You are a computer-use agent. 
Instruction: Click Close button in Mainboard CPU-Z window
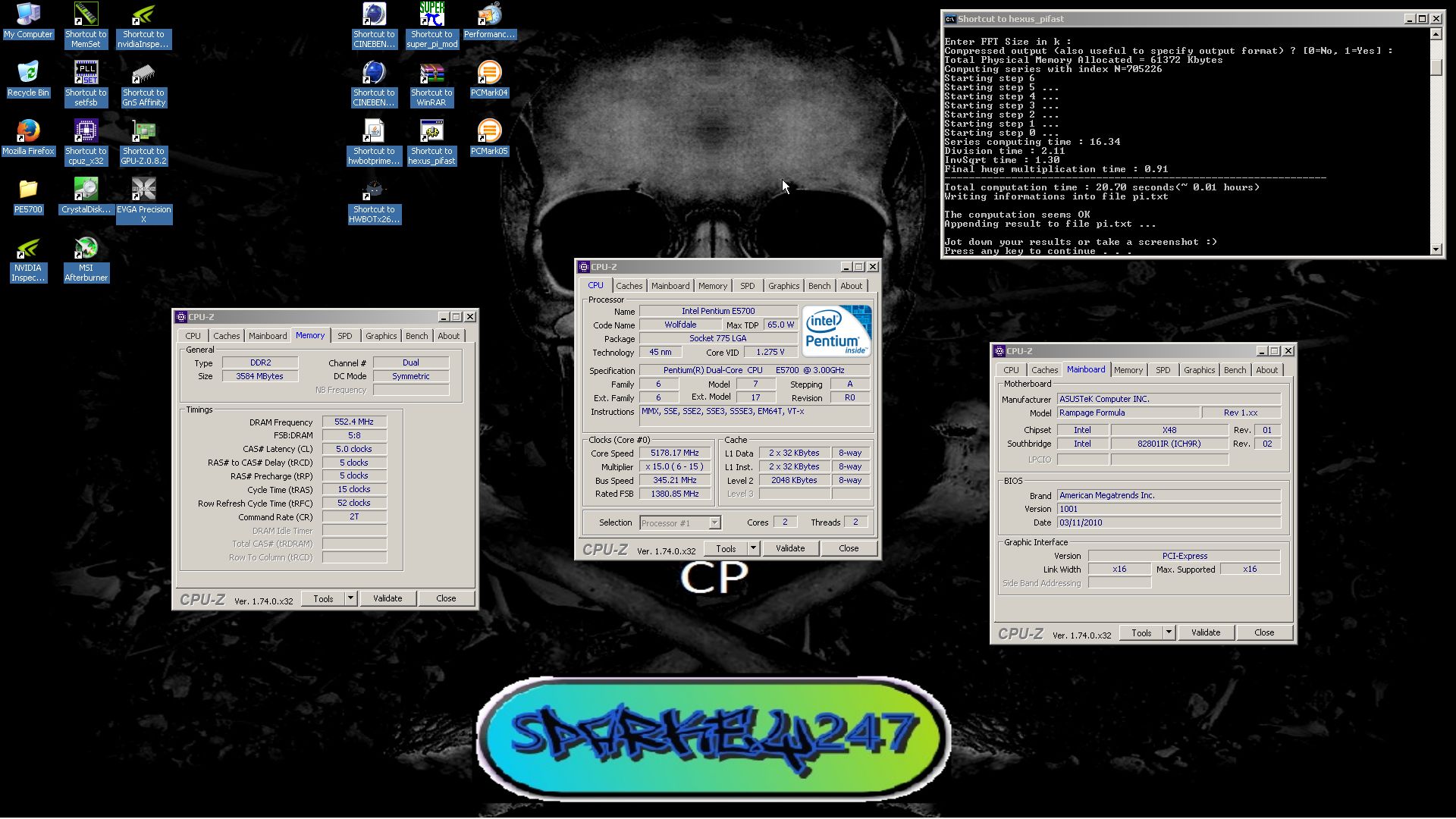point(1264,632)
